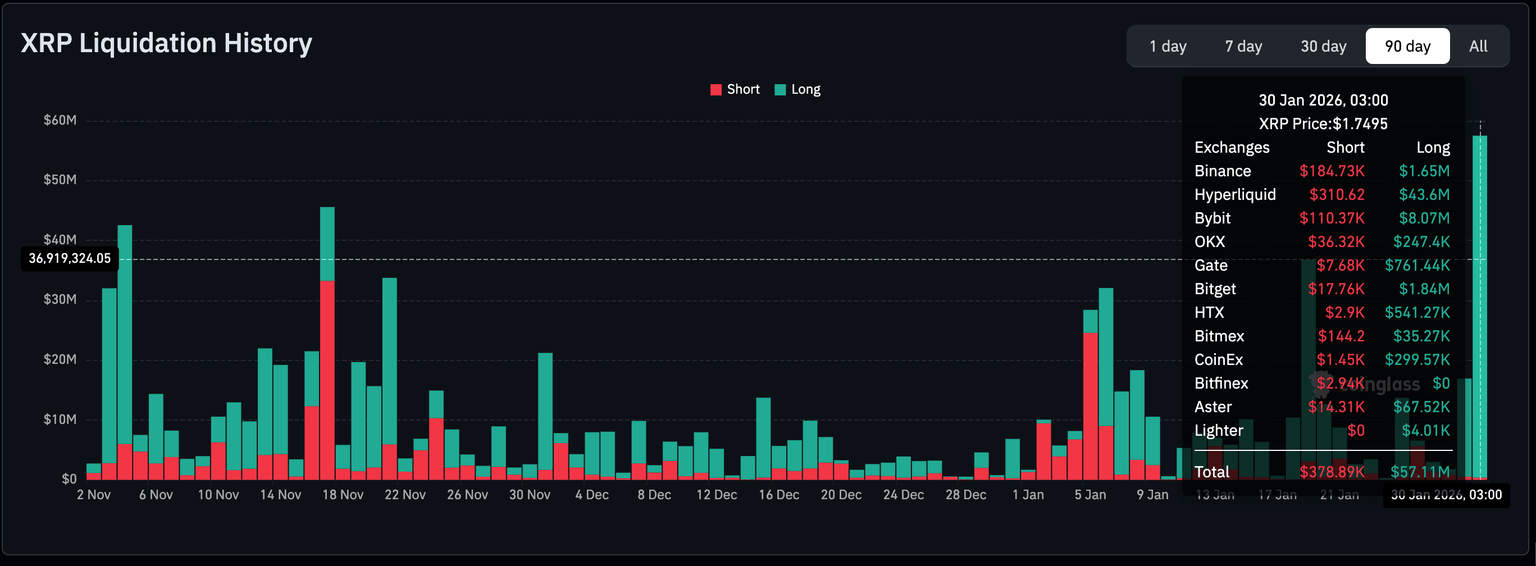This screenshot has width=1536, height=566.
Task: Click the 30 Jan 2026, 03:00 x-axis label
Action: click(1443, 495)
